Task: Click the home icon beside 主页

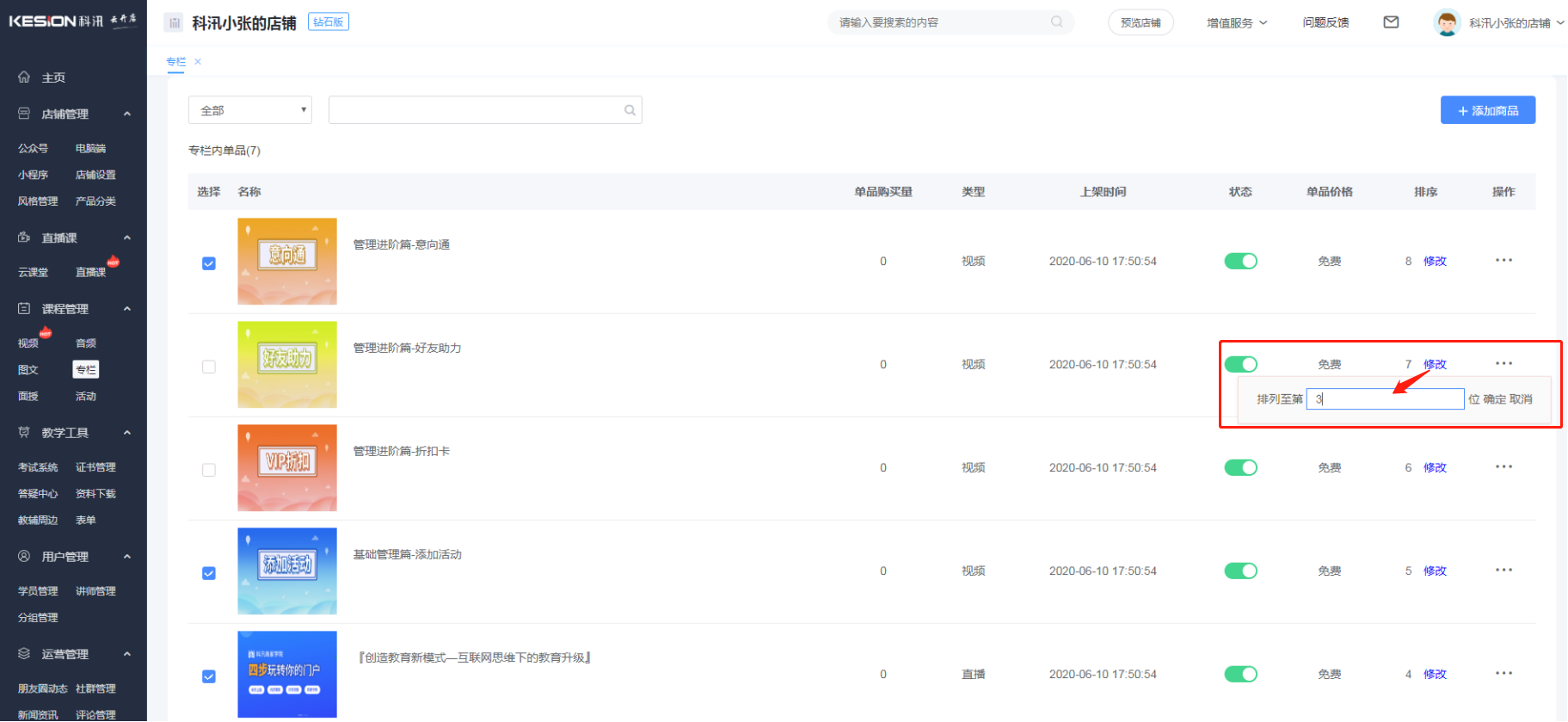Action: [24, 77]
